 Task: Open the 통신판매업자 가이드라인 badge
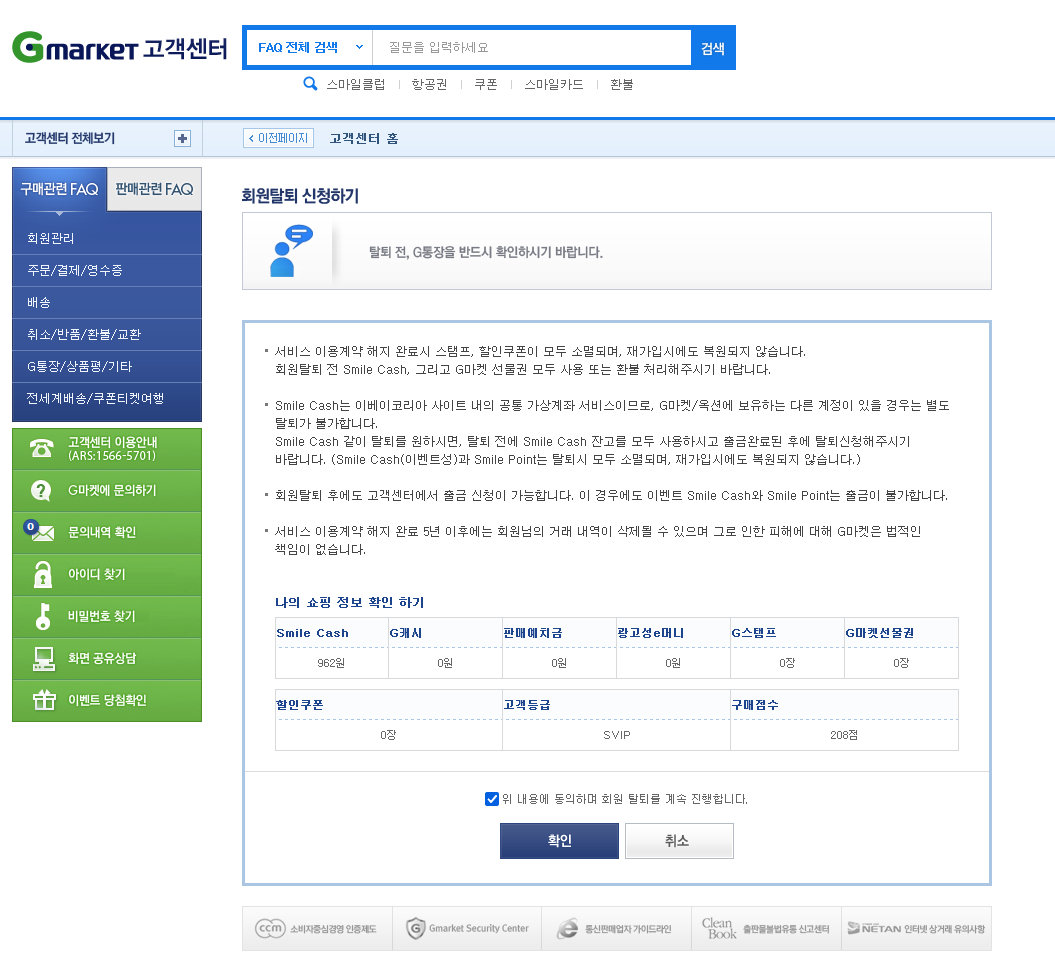click(616, 929)
